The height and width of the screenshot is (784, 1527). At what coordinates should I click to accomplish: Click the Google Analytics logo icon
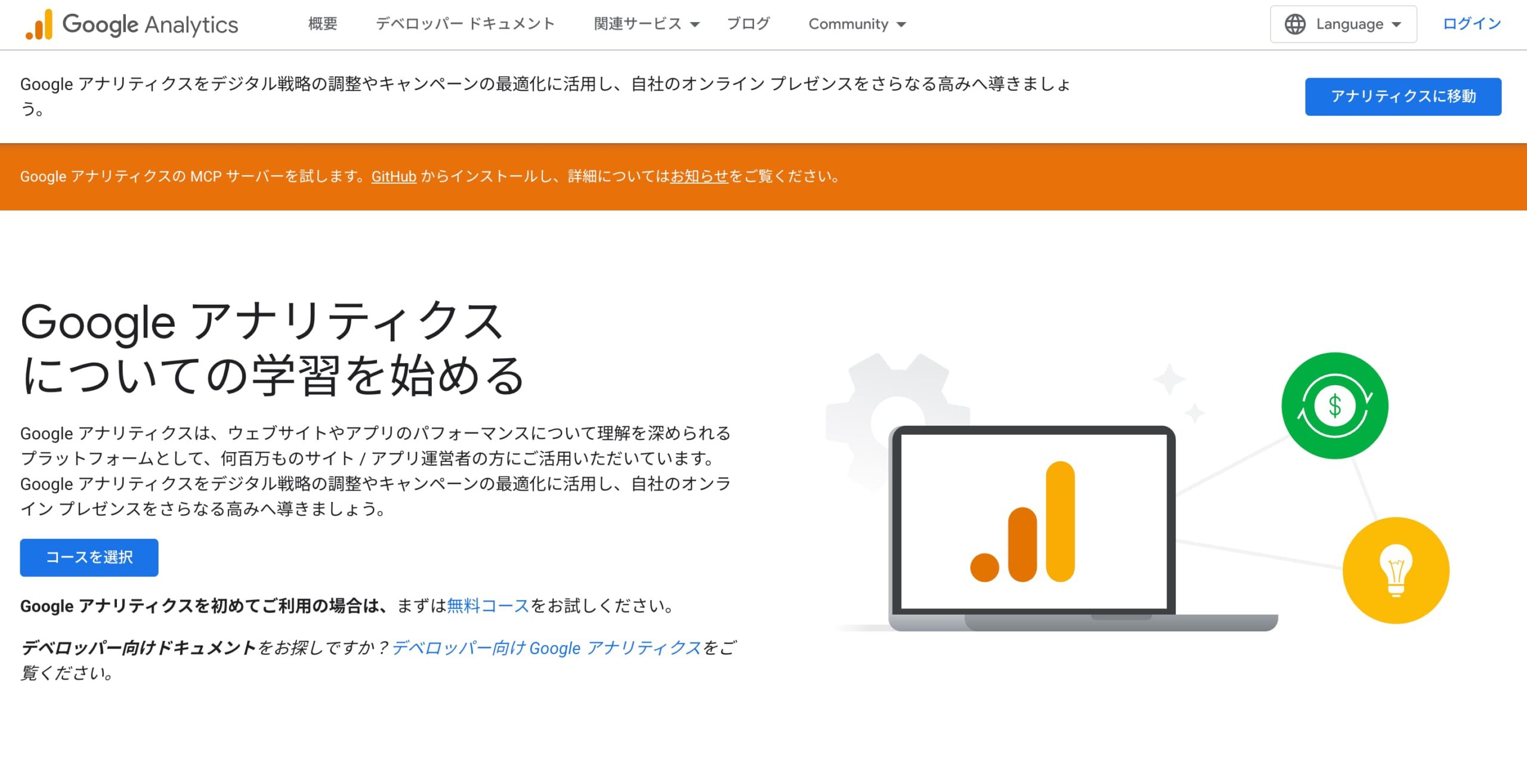click(x=39, y=24)
